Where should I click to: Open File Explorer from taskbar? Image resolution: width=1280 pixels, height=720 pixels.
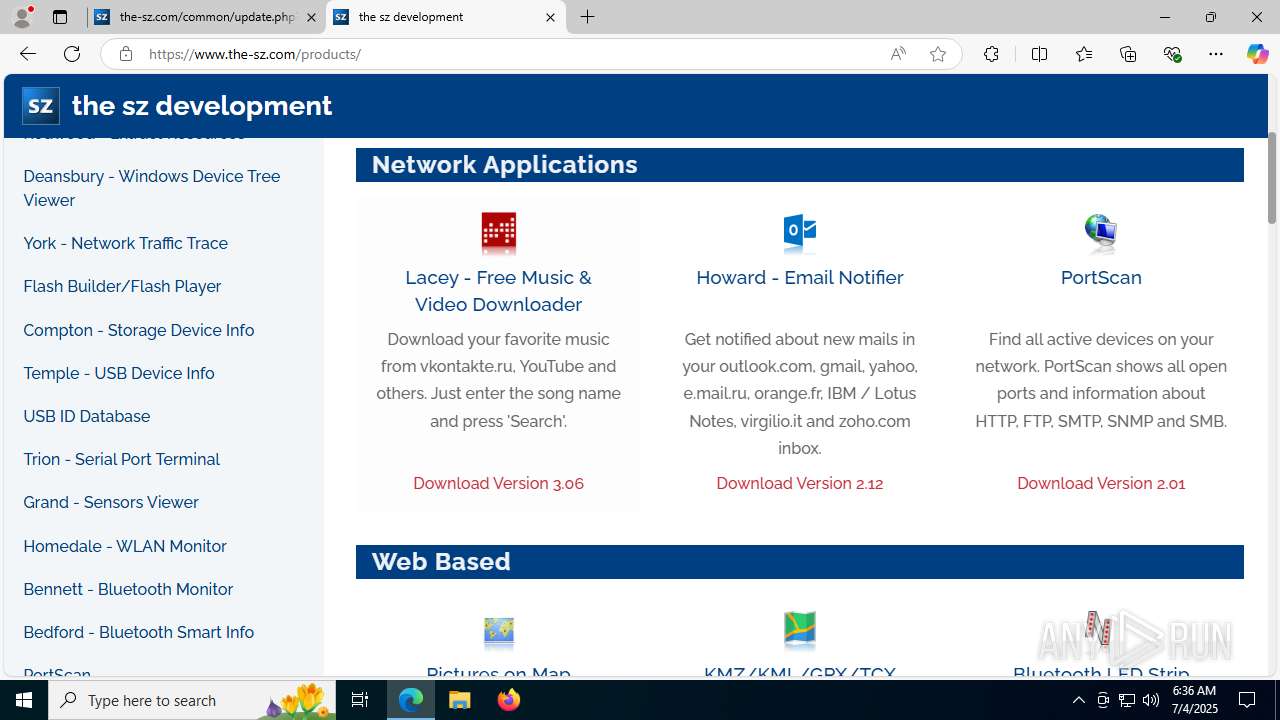[460, 700]
